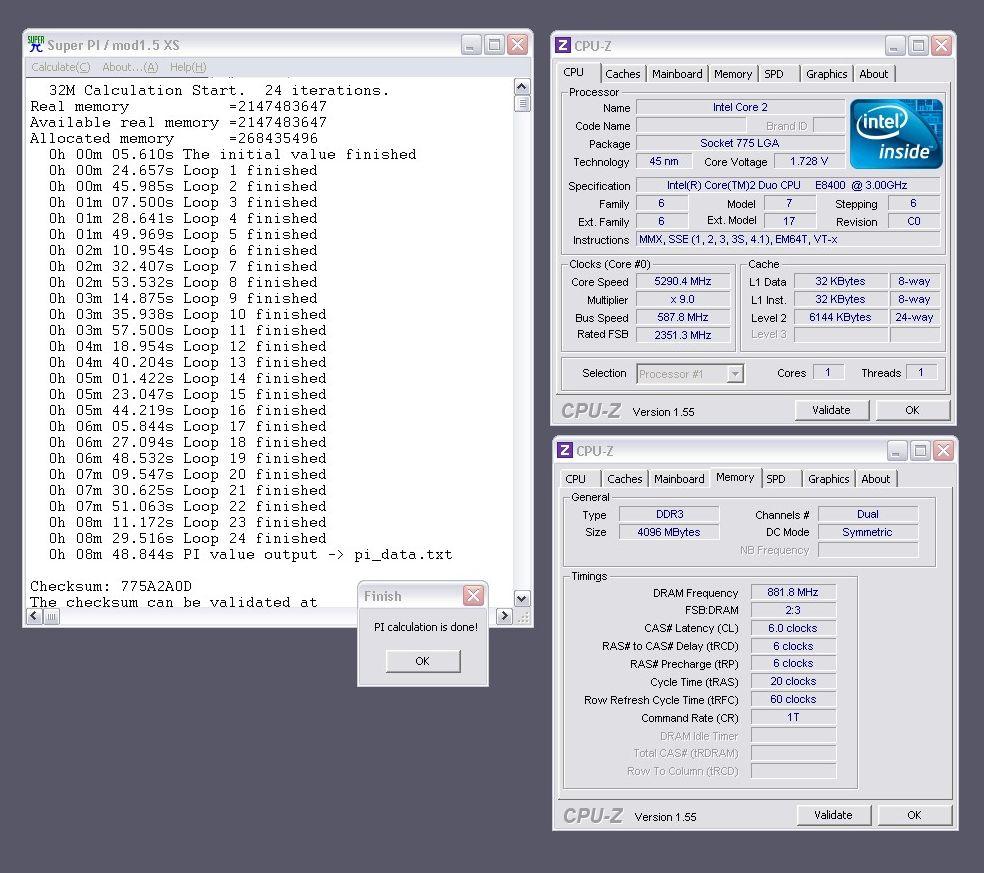Click the Core Voltage value 1.728 V
The image size is (984, 873).
tap(809, 161)
